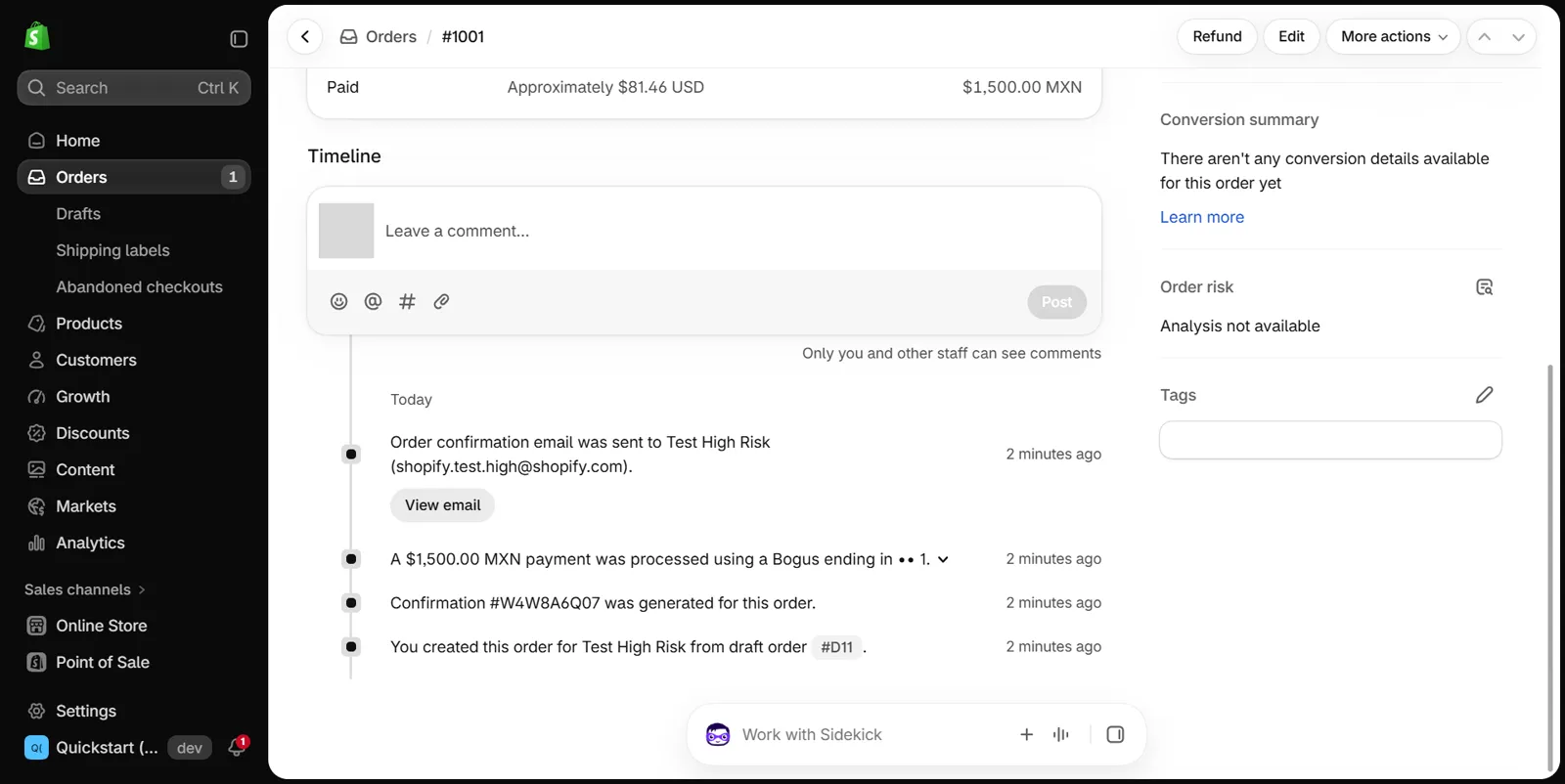Viewport: 1565px width, 784px height.
Task: Open the More actions dropdown
Action: tap(1393, 37)
